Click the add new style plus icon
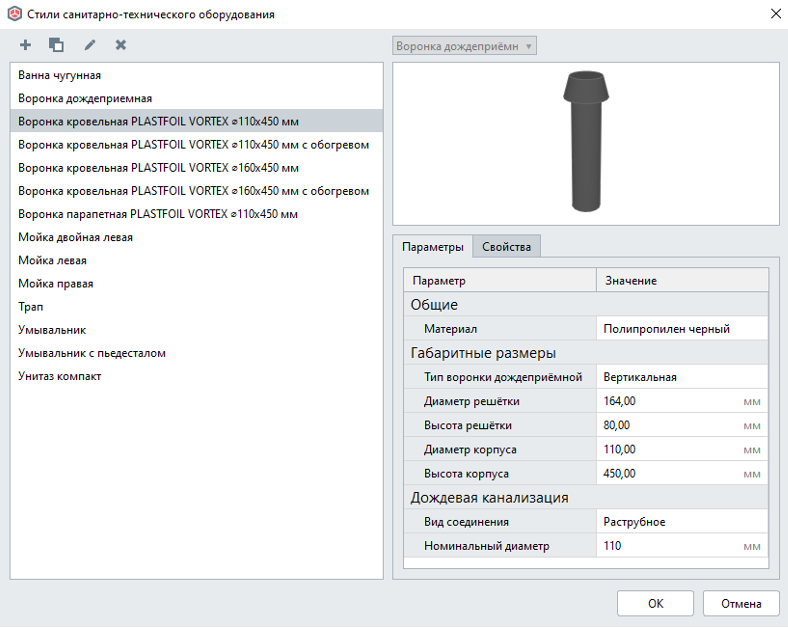 [25, 45]
